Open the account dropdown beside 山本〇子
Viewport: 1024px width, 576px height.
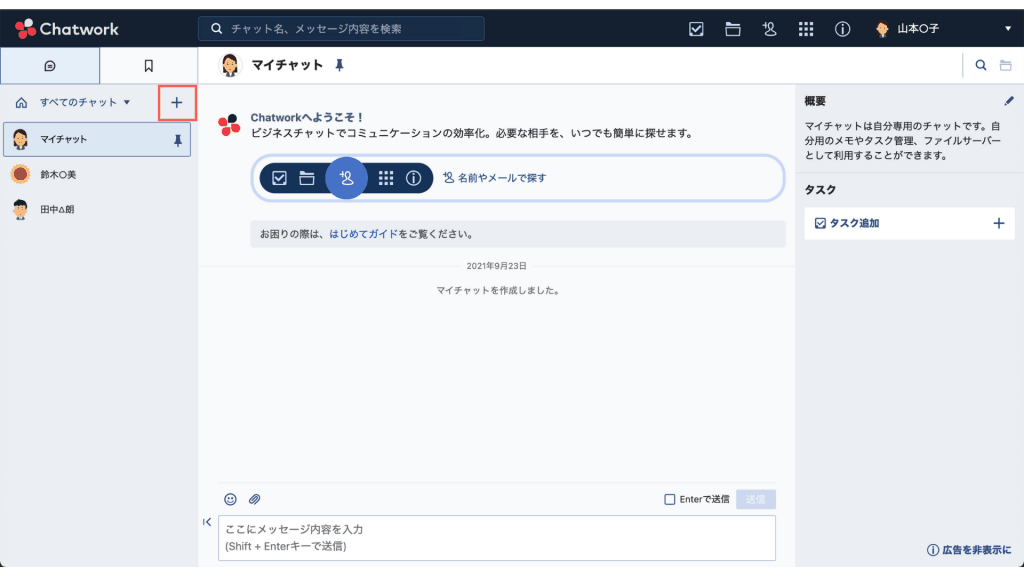pyautogui.click(x=1008, y=28)
